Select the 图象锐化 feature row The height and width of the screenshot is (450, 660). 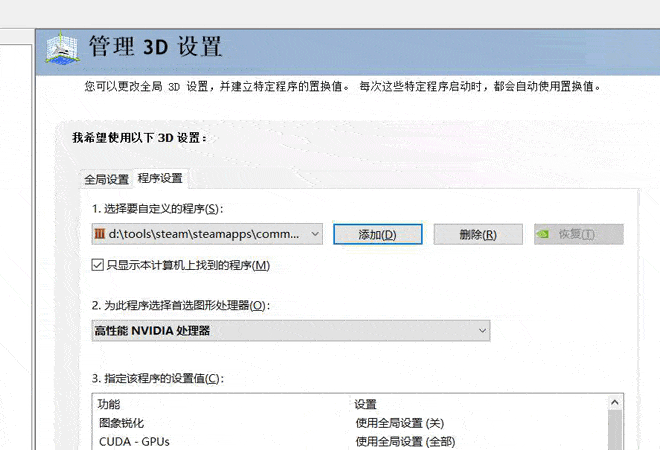point(122,423)
